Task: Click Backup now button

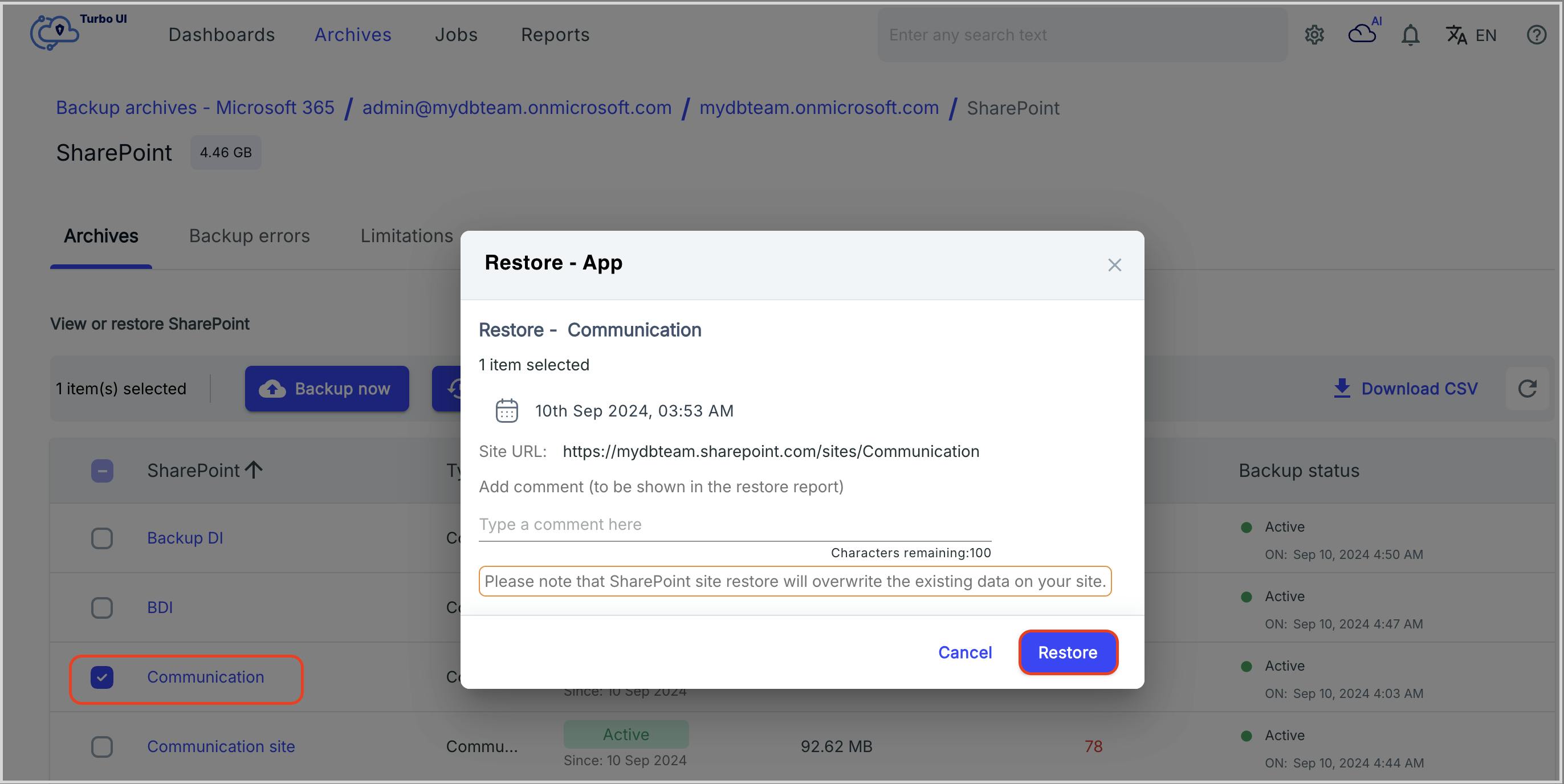Action: [x=327, y=389]
